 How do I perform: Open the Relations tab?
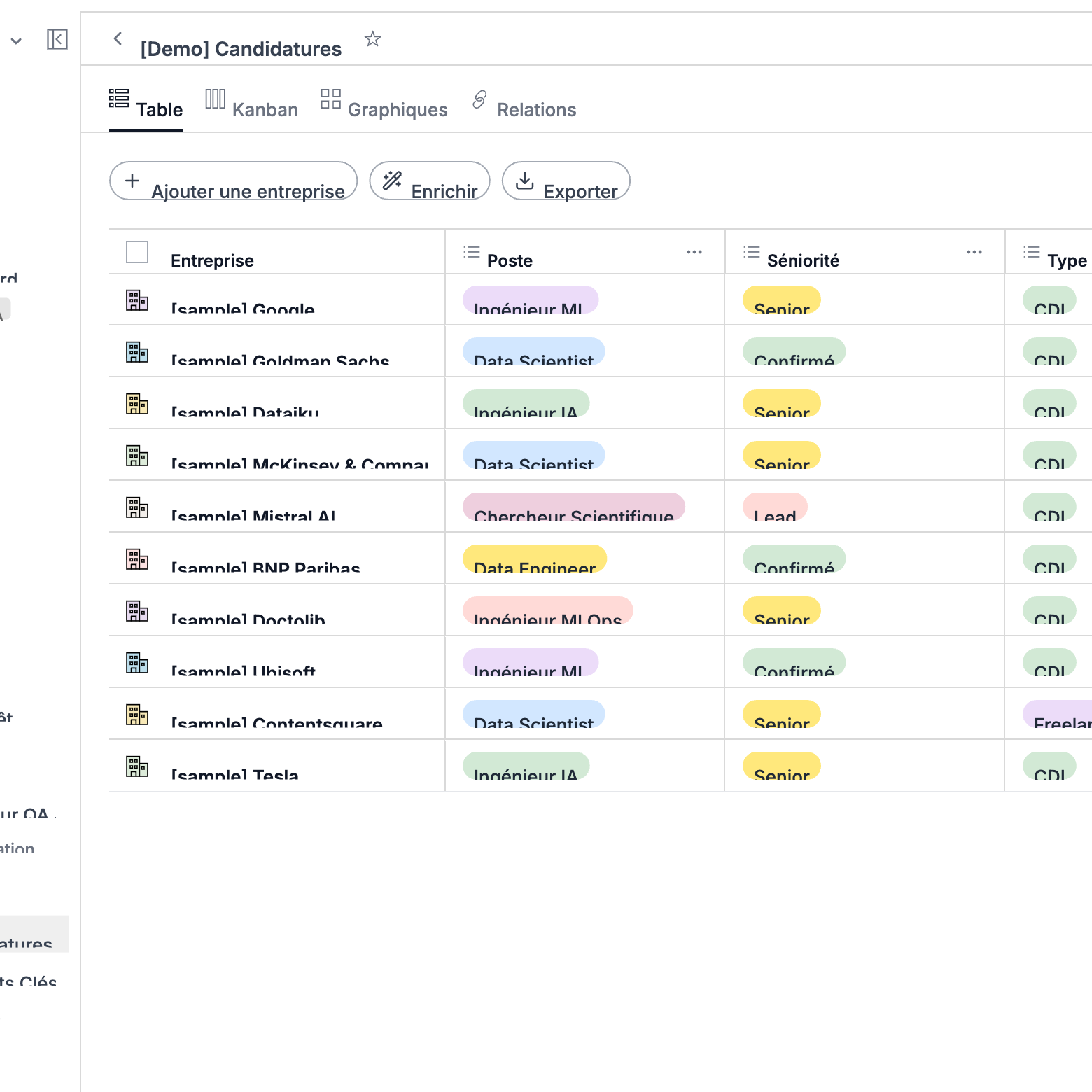pos(524,109)
